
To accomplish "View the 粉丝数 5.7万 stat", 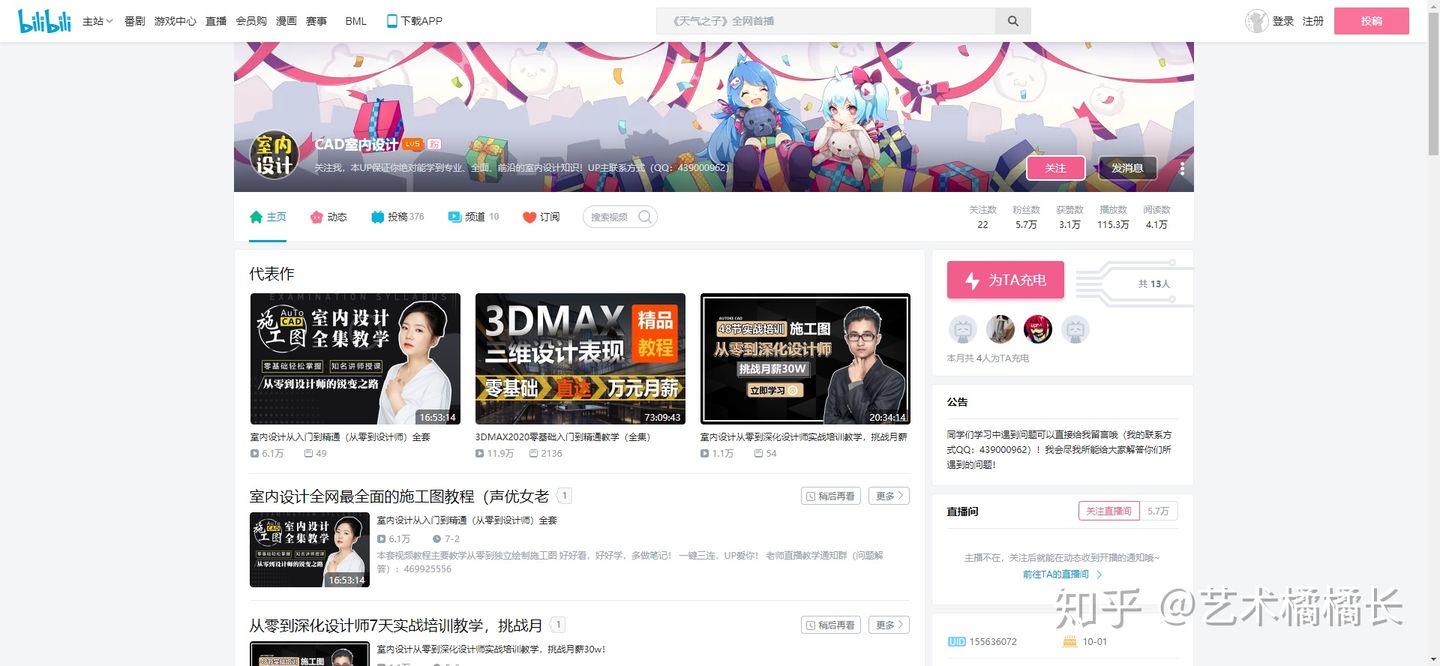I will (1026, 217).
